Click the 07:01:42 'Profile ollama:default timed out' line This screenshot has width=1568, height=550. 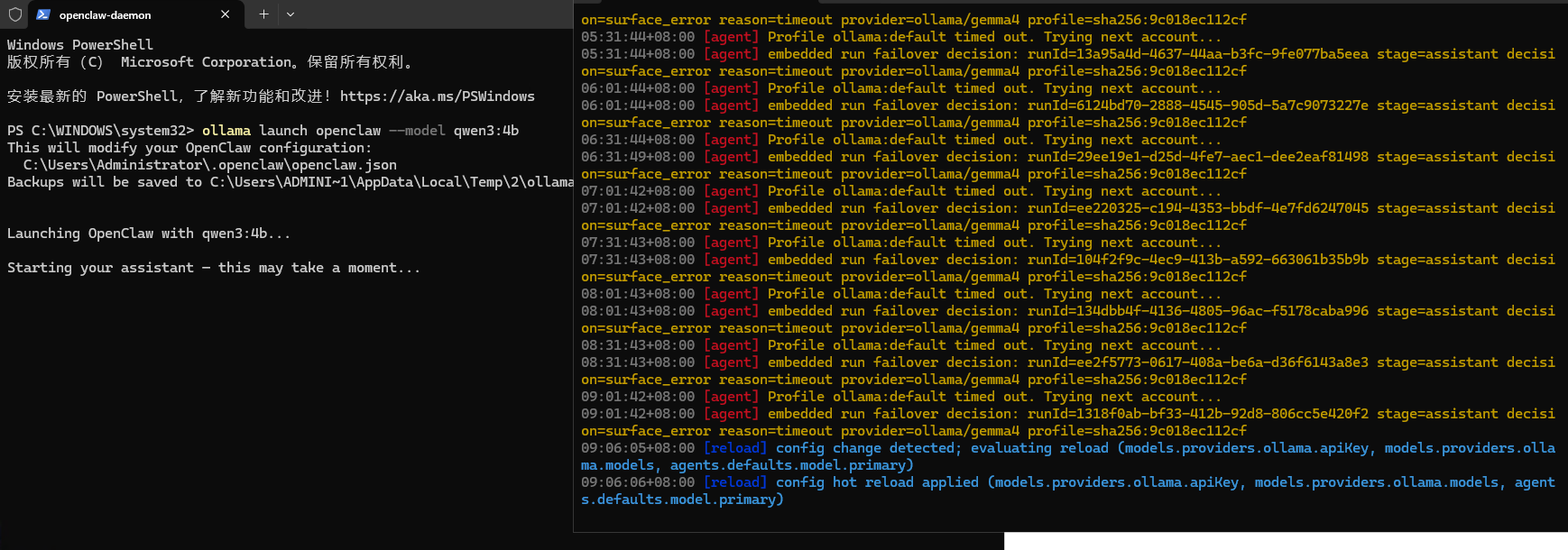901,191
